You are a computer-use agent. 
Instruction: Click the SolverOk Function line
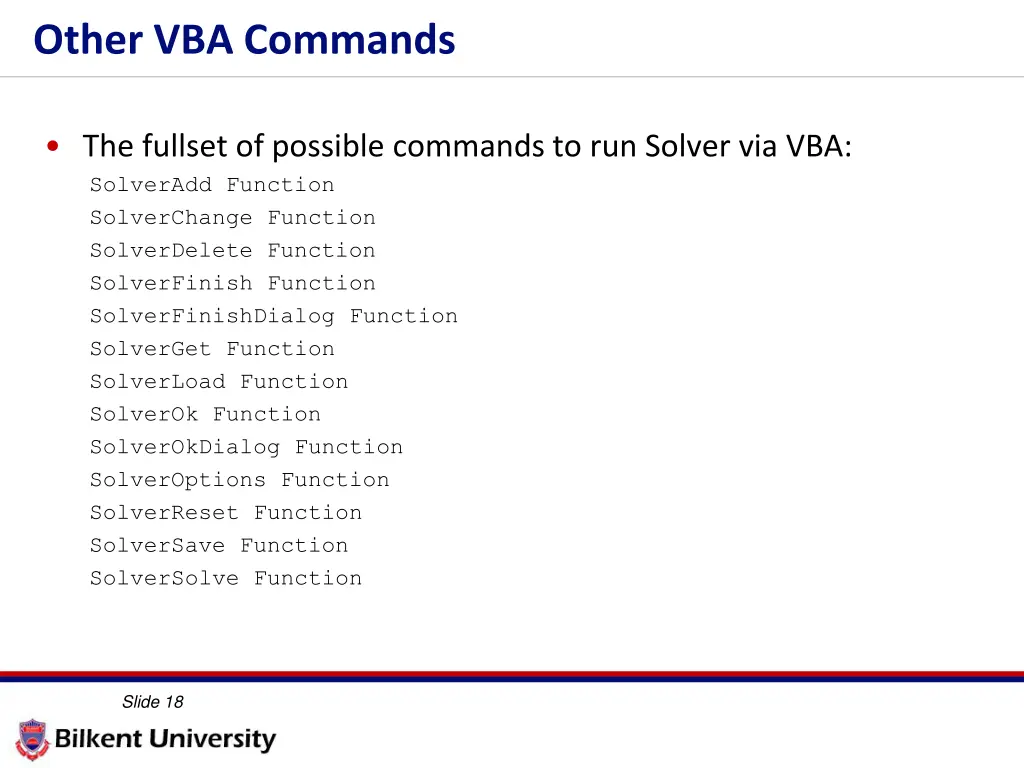[x=205, y=415]
